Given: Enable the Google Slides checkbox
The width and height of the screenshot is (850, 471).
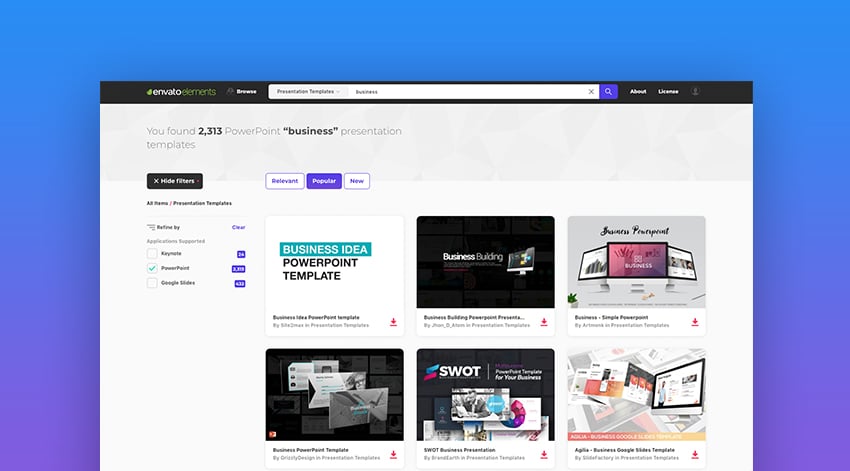Looking at the screenshot, I should click(152, 283).
